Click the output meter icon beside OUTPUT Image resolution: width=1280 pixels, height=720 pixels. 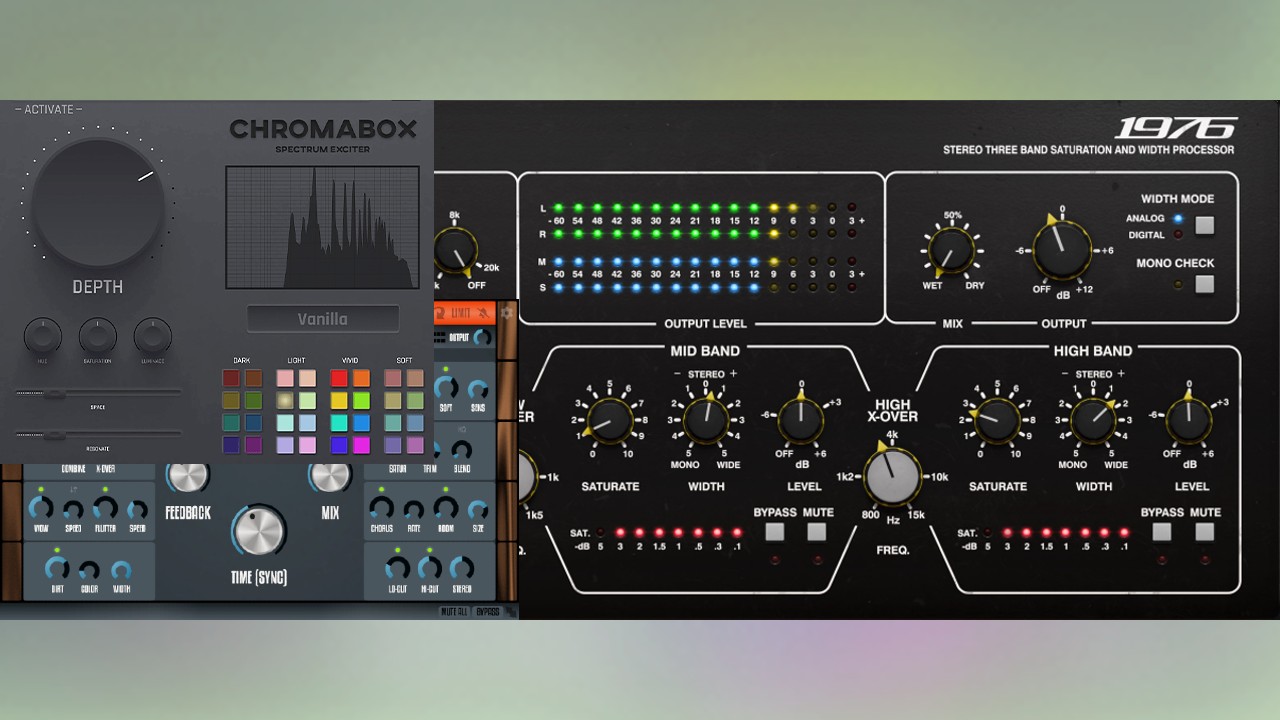pyautogui.click(x=440, y=338)
